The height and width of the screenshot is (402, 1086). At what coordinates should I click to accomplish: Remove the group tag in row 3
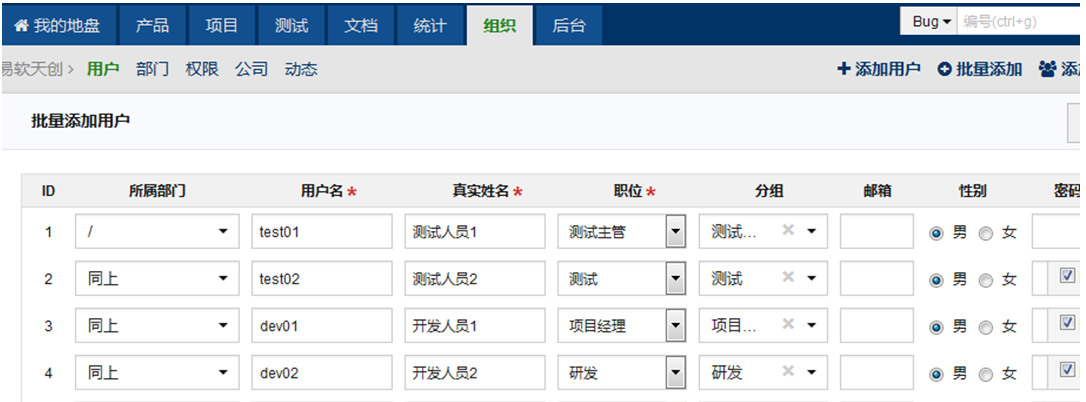click(787, 324)
